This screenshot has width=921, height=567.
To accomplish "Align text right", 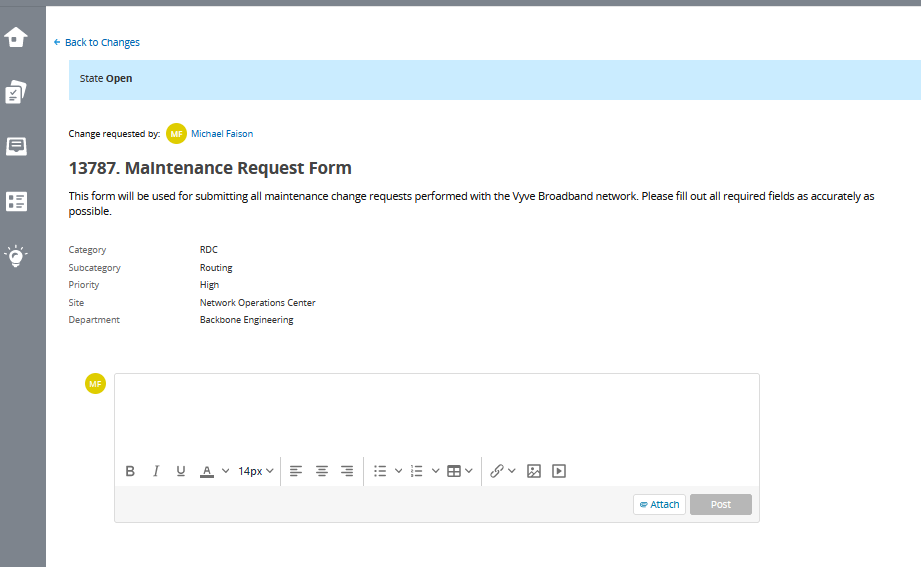I will click(347, 471).
